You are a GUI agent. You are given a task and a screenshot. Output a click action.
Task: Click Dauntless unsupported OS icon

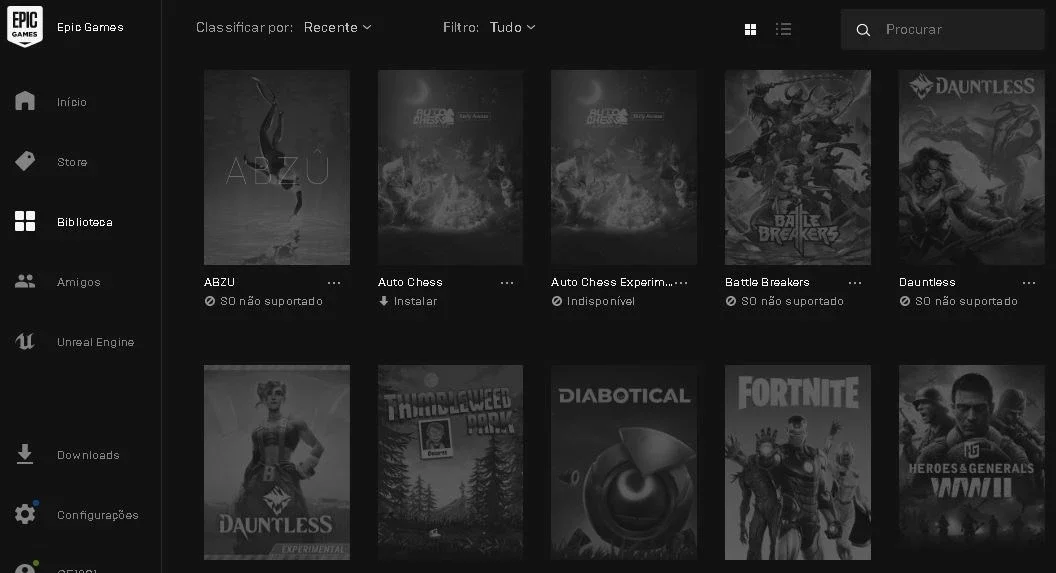click(x=904, y=301)
